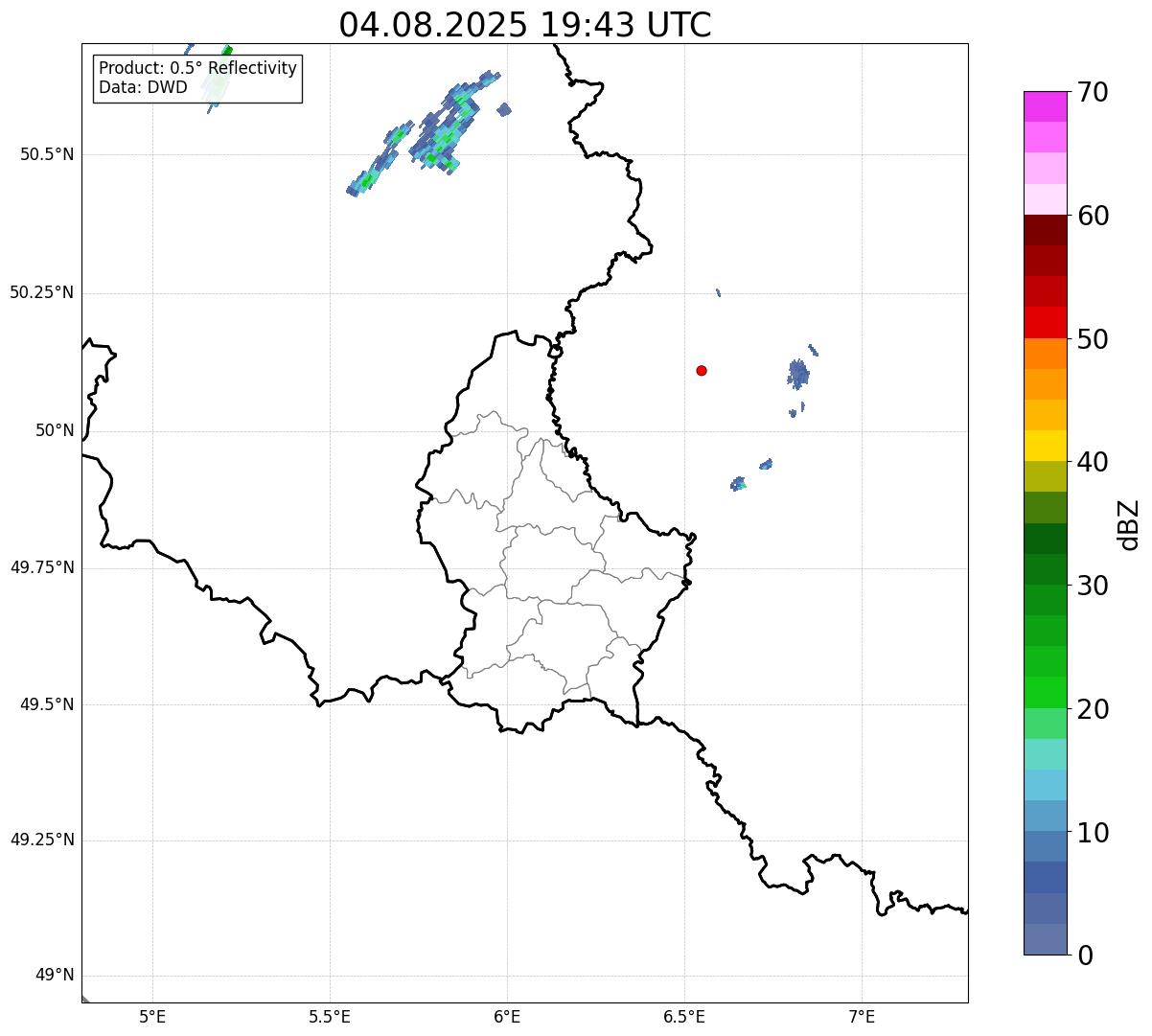Click the yellow colorbar segment at 40

pos(1046,447)
